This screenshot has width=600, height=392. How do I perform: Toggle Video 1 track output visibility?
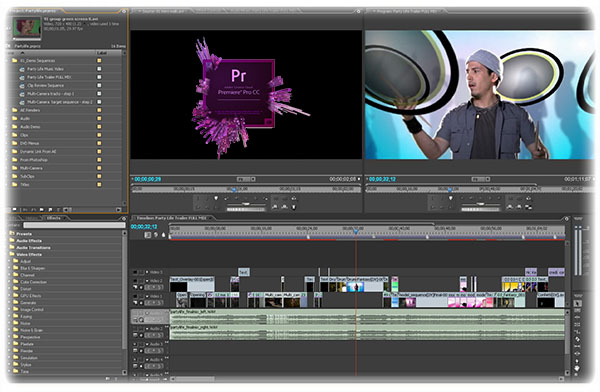click(135, 296)
